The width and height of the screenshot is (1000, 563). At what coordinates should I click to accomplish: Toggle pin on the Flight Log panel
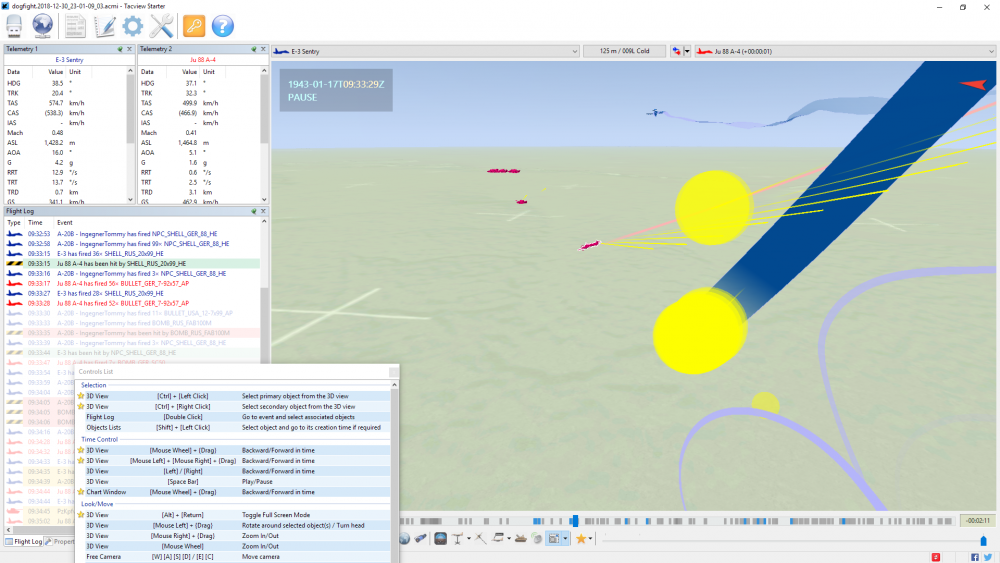point(252,211)
